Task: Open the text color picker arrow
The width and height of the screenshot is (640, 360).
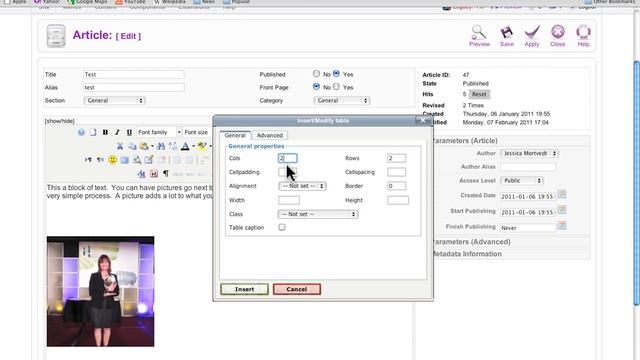Action: pyautogui.click(x=193, y=146)
